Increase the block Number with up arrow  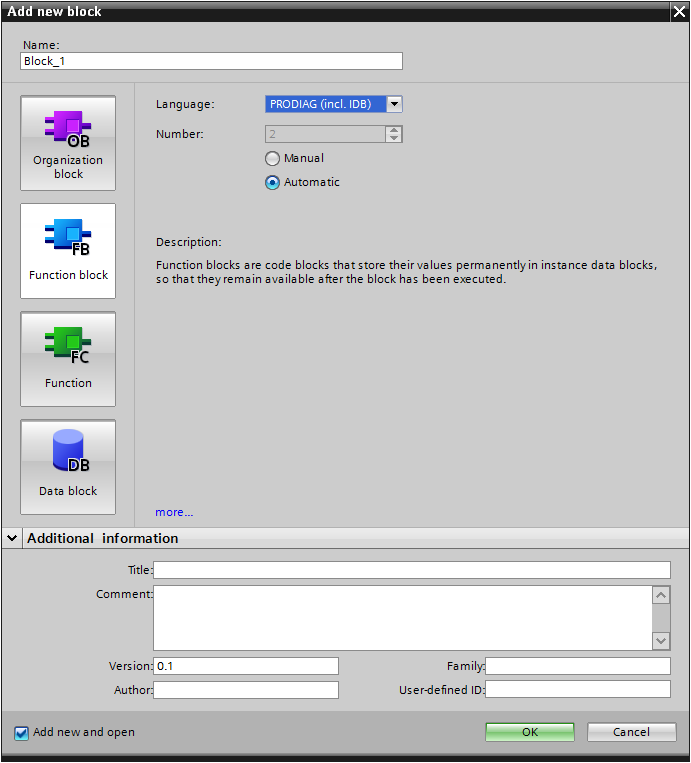point(394,130)
